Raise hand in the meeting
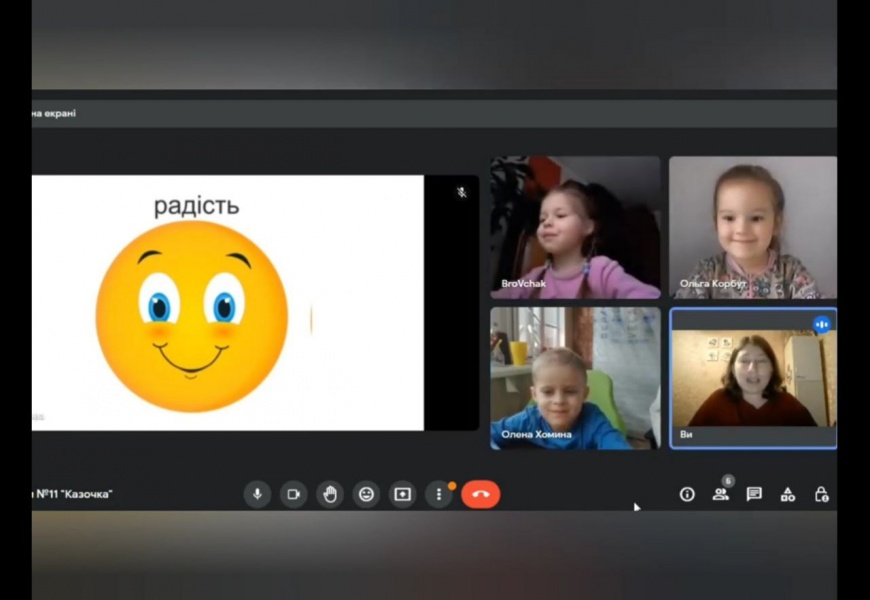870x600 pixels. [x=330, y=494]
